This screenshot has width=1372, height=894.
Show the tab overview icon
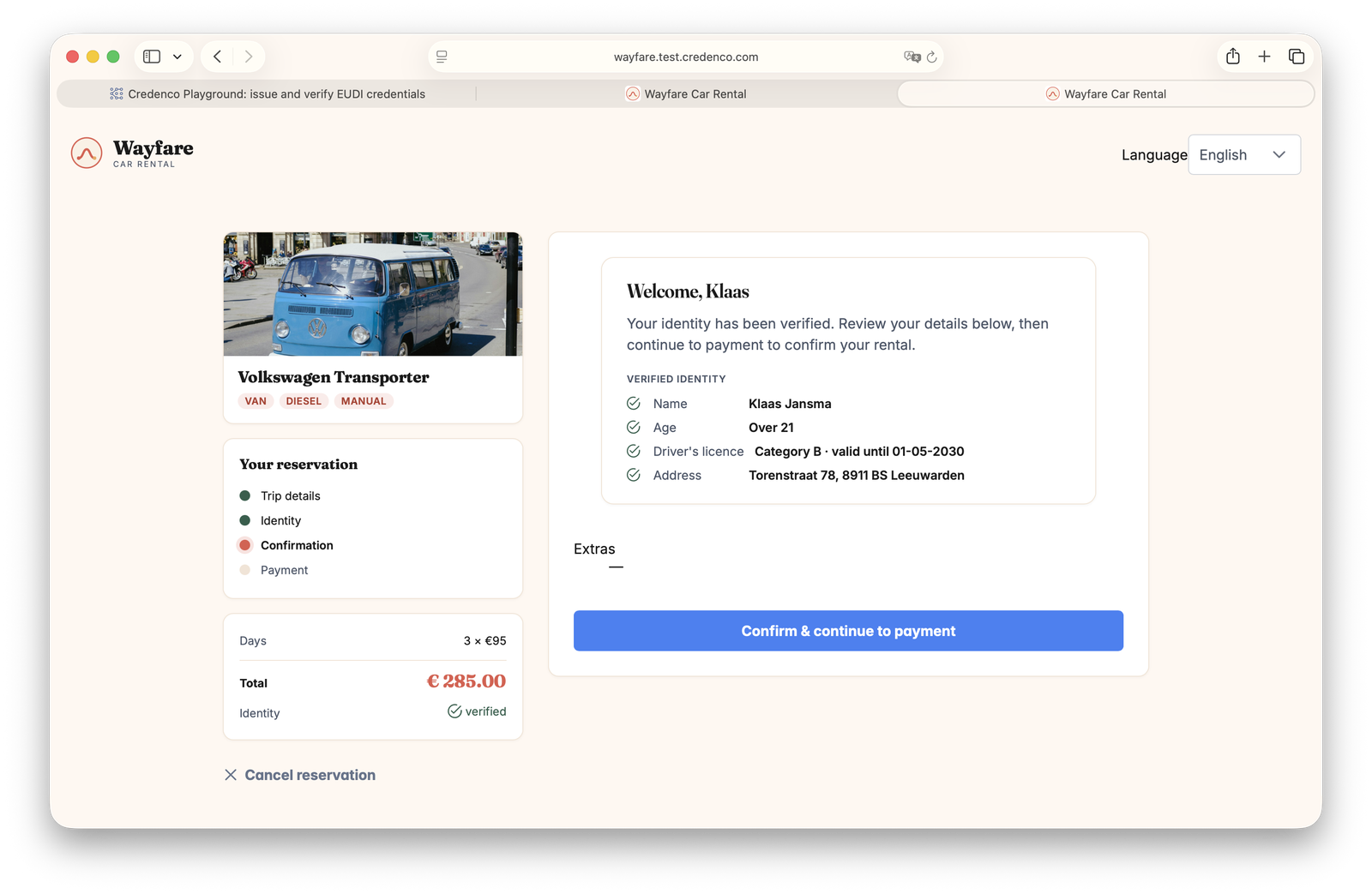1297,57
